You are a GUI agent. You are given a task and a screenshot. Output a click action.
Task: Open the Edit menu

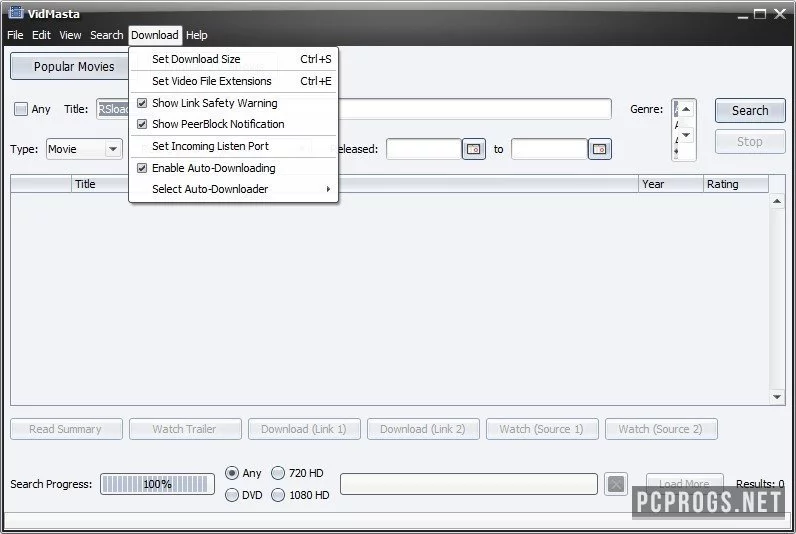tap(41, 35)
